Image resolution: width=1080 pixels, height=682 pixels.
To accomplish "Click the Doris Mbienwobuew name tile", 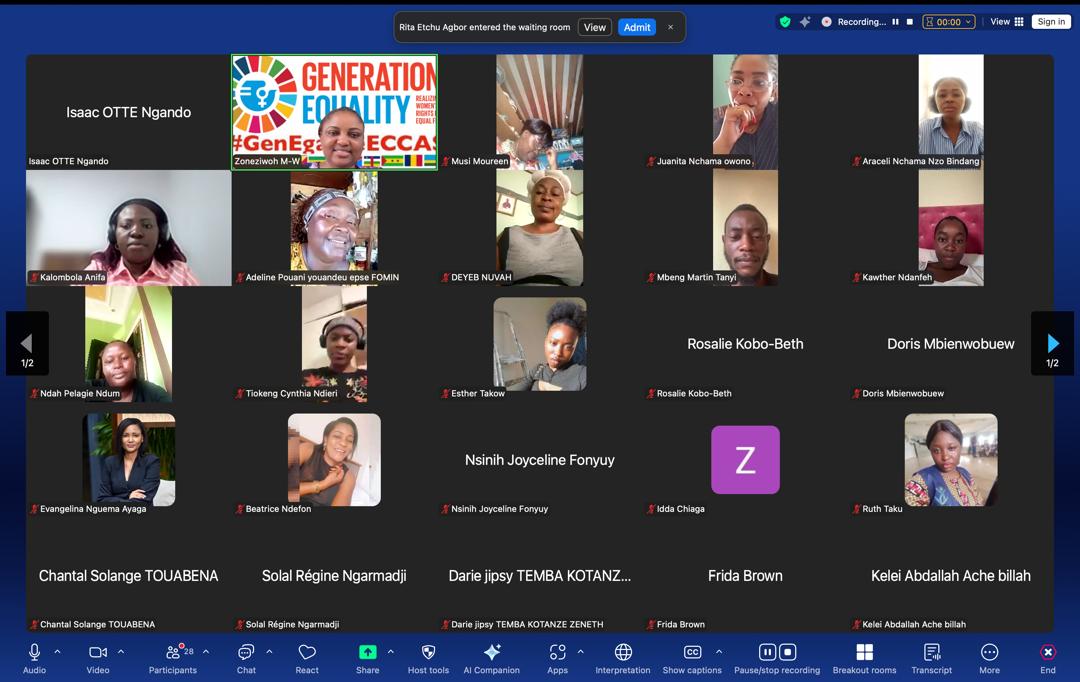I will coord(951,344).
